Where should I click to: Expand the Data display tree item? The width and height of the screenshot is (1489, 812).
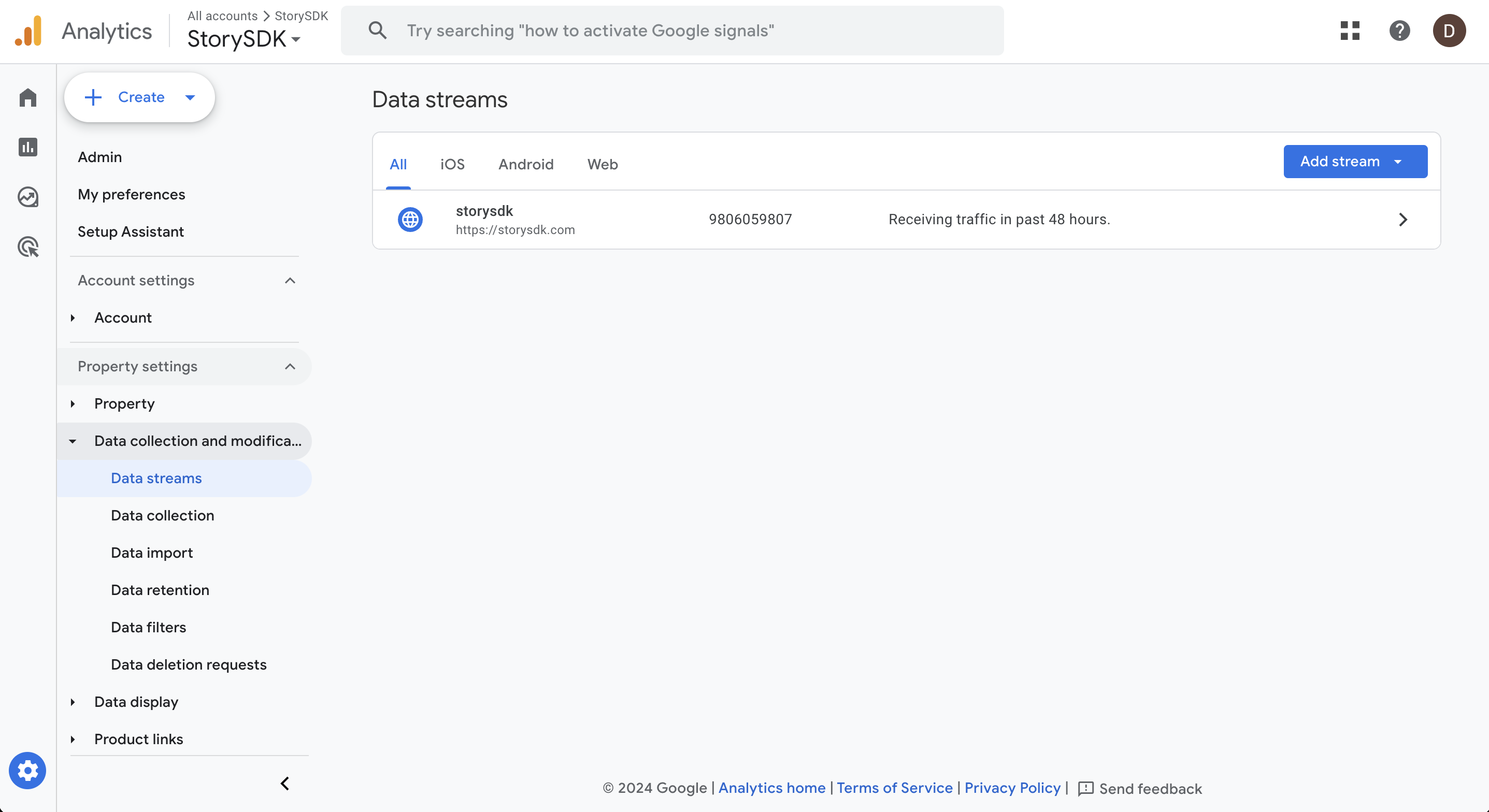(x=73, y=702)
